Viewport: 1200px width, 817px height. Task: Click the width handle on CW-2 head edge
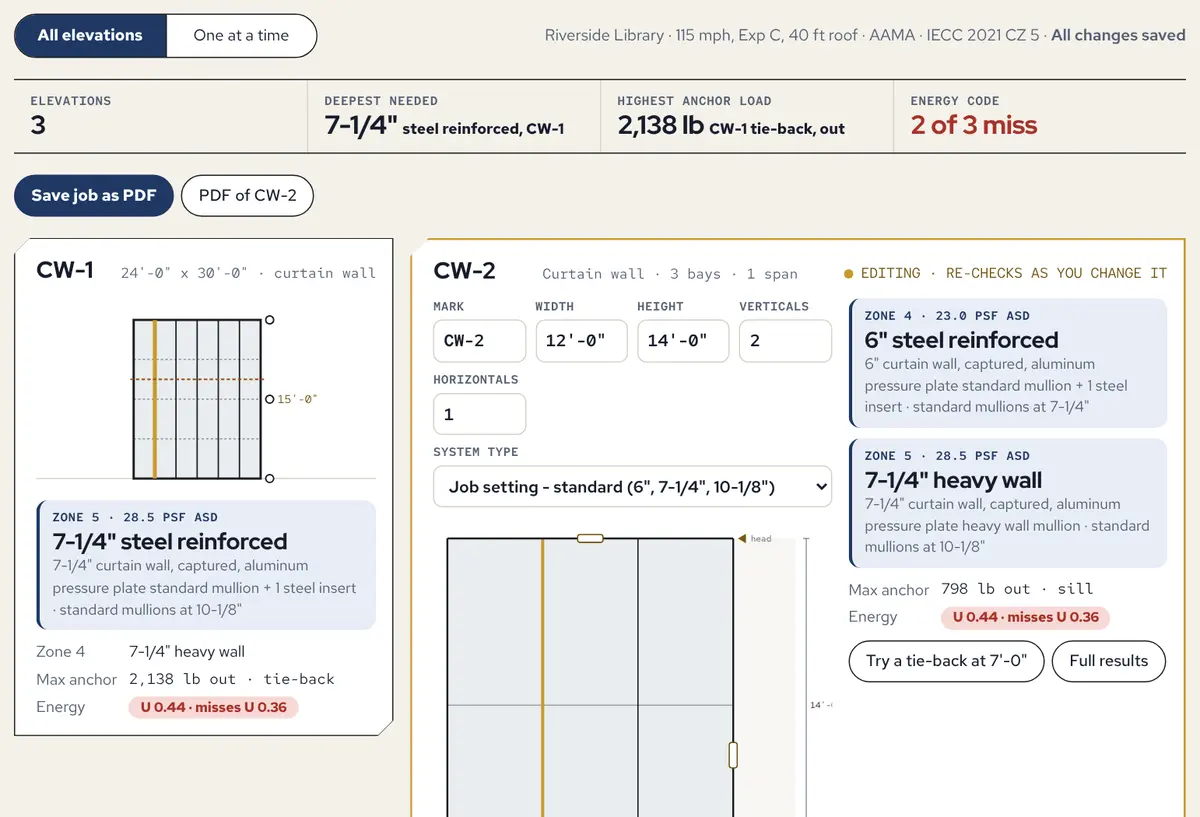pos(590,538)
